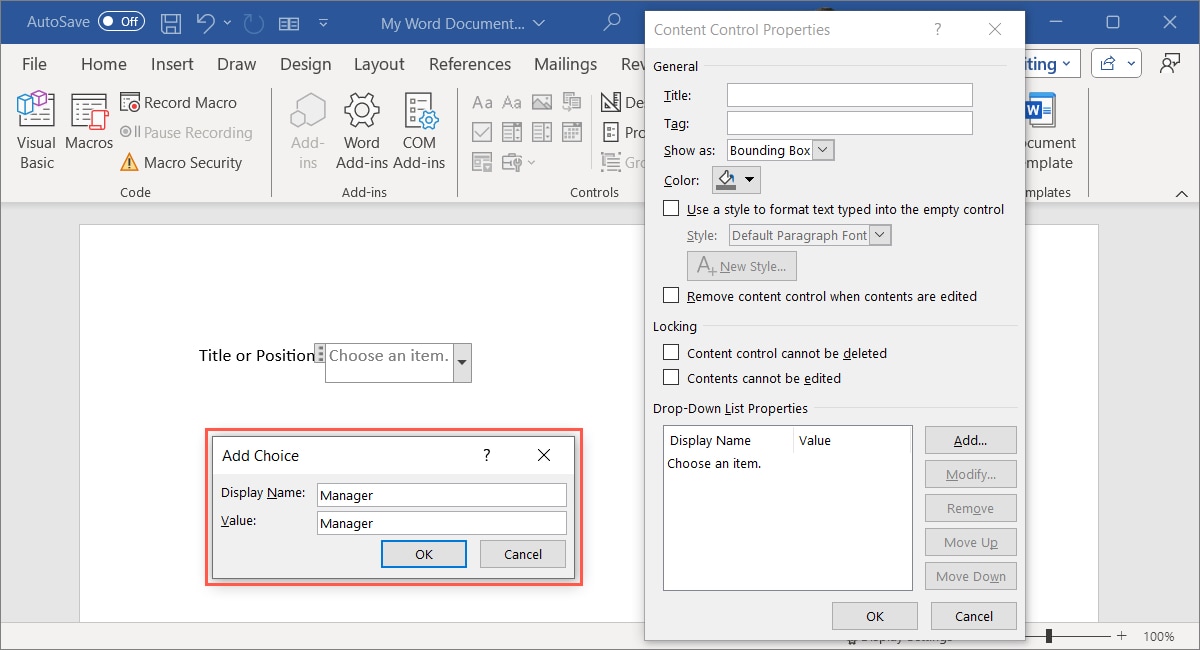Check 'Remove content control when contents are edited'
Screen dimensions: 1200x650
pyautogui.click(x=671, y=295)
